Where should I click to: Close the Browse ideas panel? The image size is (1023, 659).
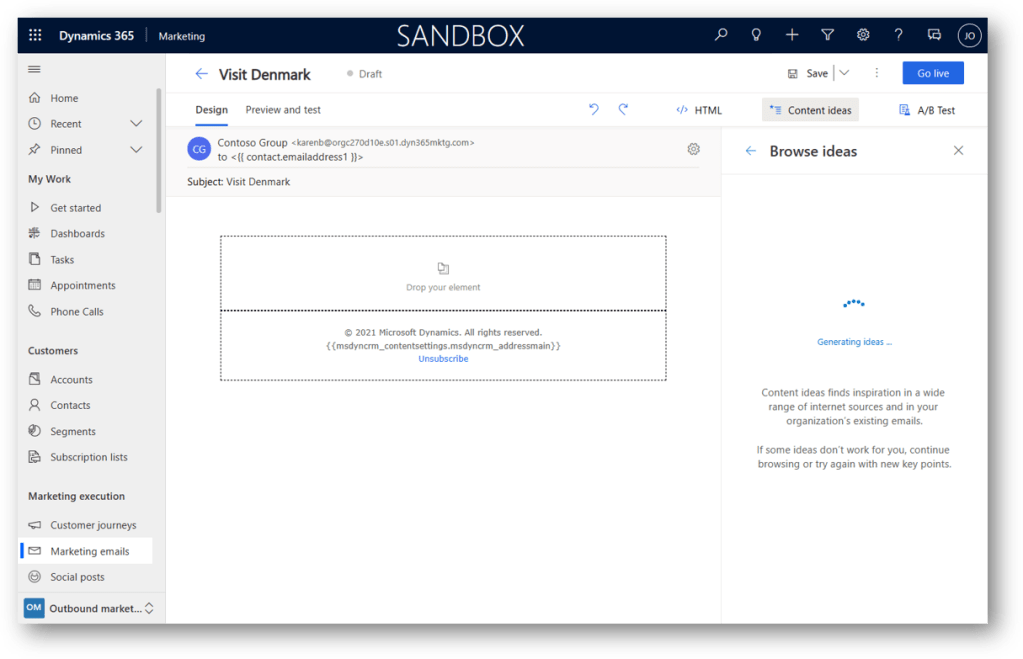click(x=958, y=151)
